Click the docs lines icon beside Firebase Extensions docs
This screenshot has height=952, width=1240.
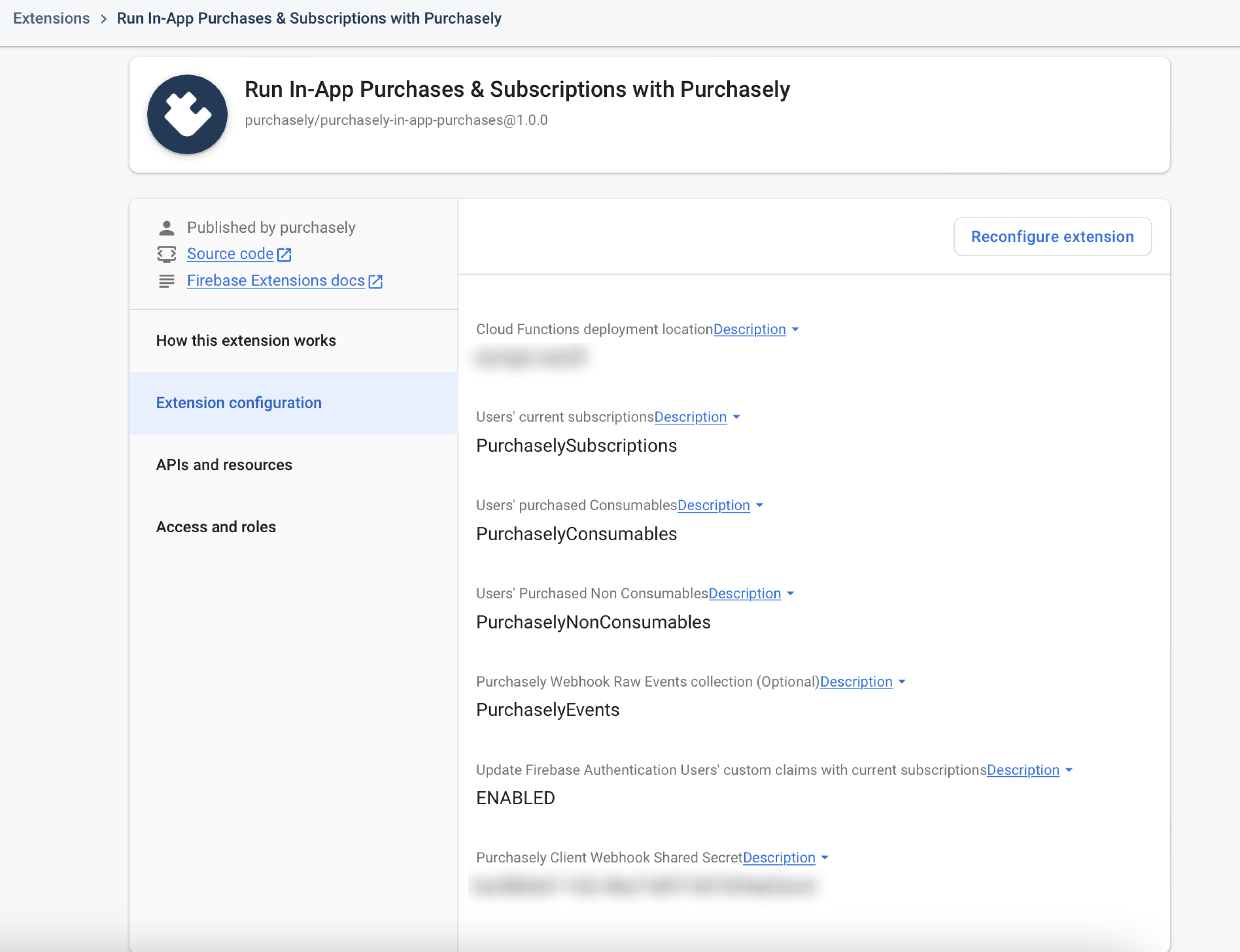(167, 281)
